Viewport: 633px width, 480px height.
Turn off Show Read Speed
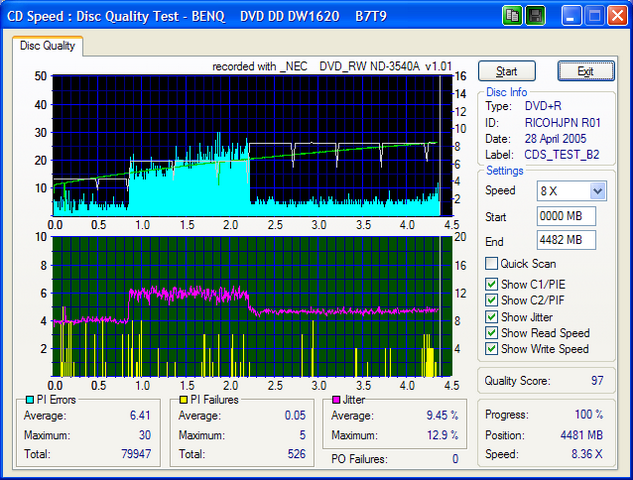[x=491, y=333]
